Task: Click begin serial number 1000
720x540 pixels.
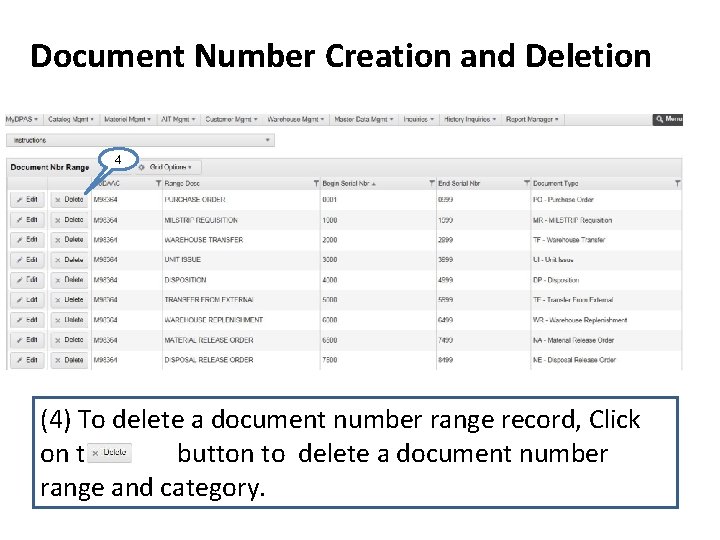Action: [x=330, y=220]
